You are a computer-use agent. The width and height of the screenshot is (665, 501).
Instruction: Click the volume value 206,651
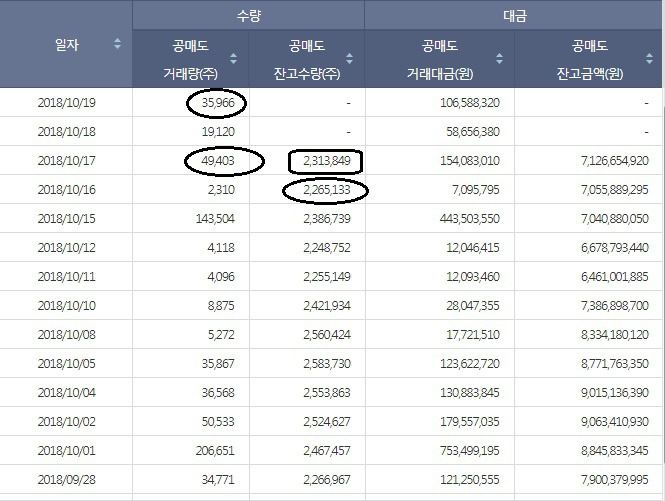(215, 451)
